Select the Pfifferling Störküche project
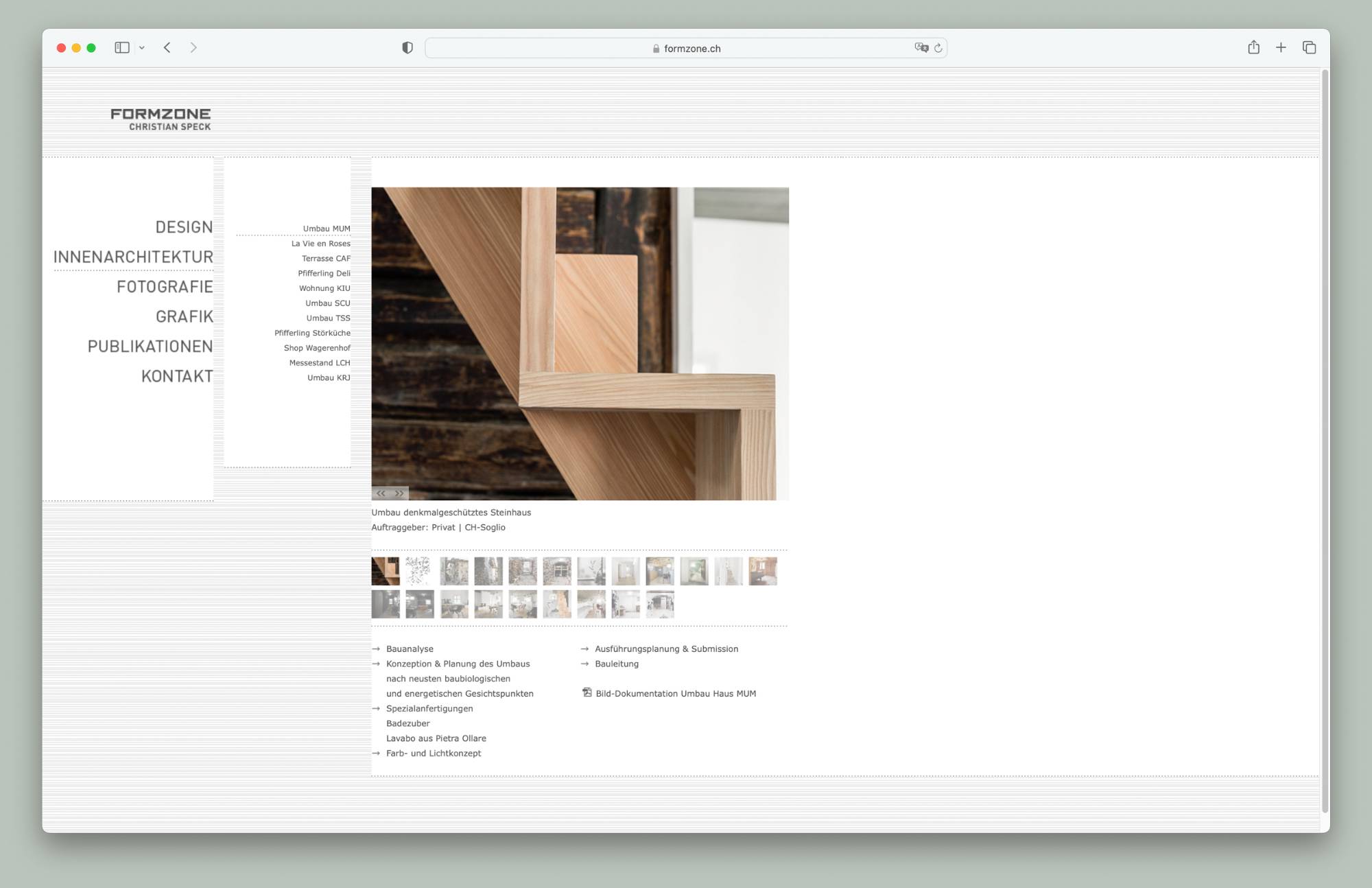 pos(312,333)
